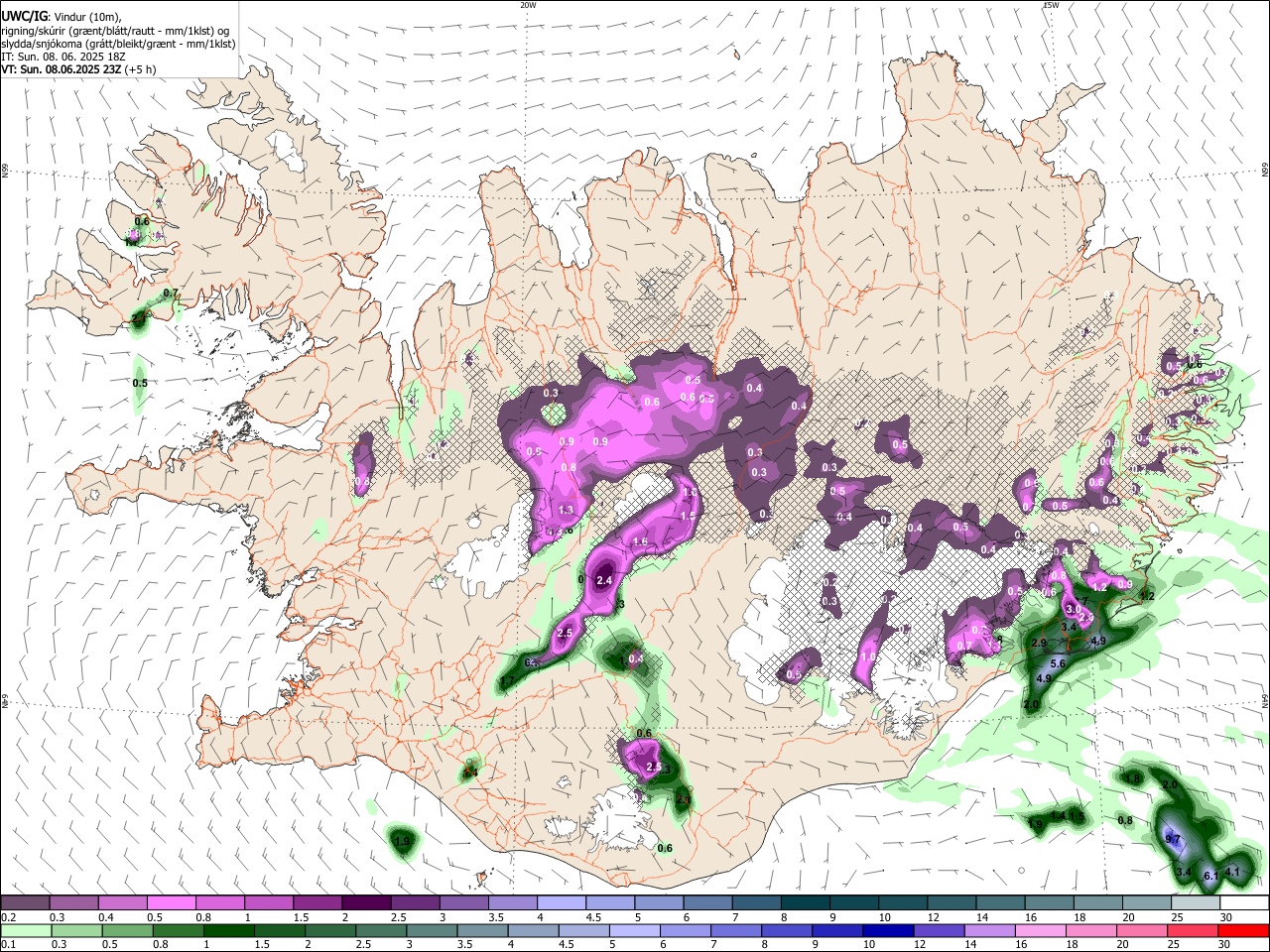Click the 1.0 value in purple streak

[x=869, y=656]
